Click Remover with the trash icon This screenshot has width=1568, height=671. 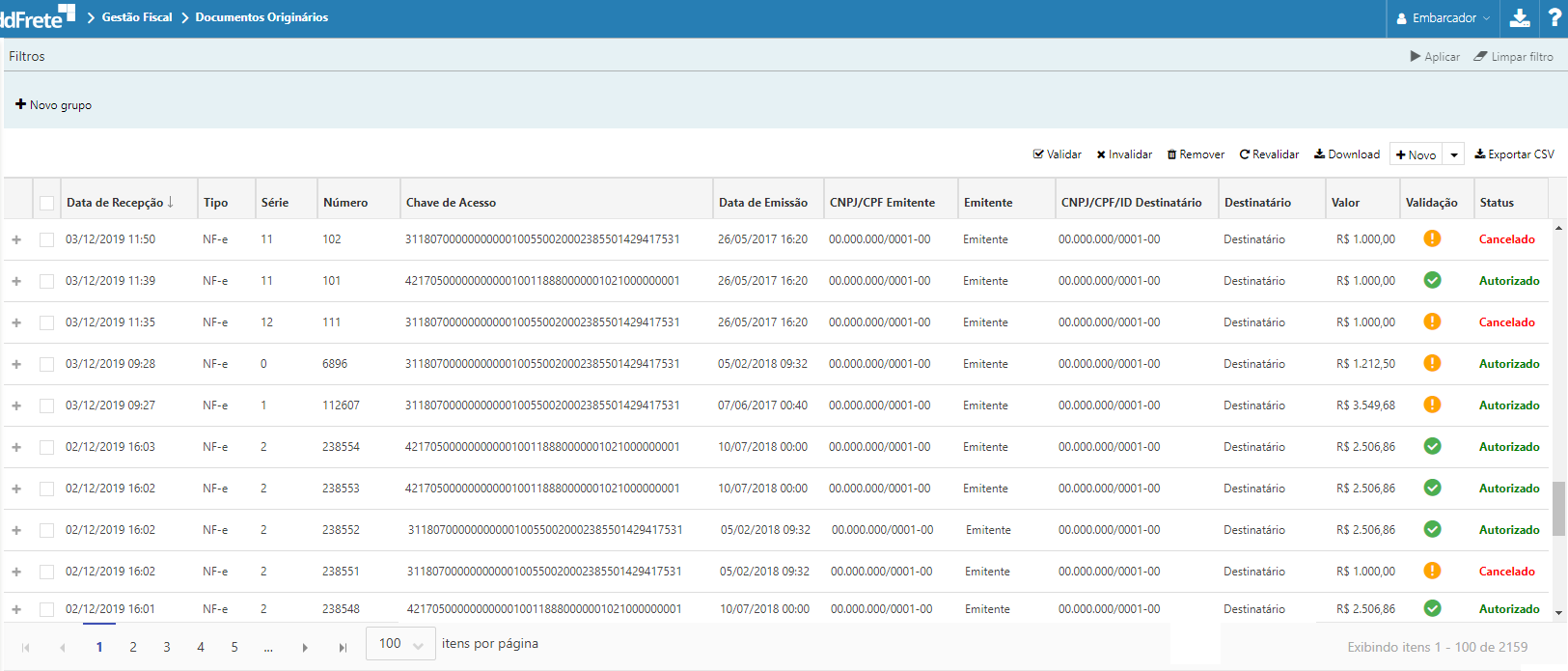(1196, 154)
